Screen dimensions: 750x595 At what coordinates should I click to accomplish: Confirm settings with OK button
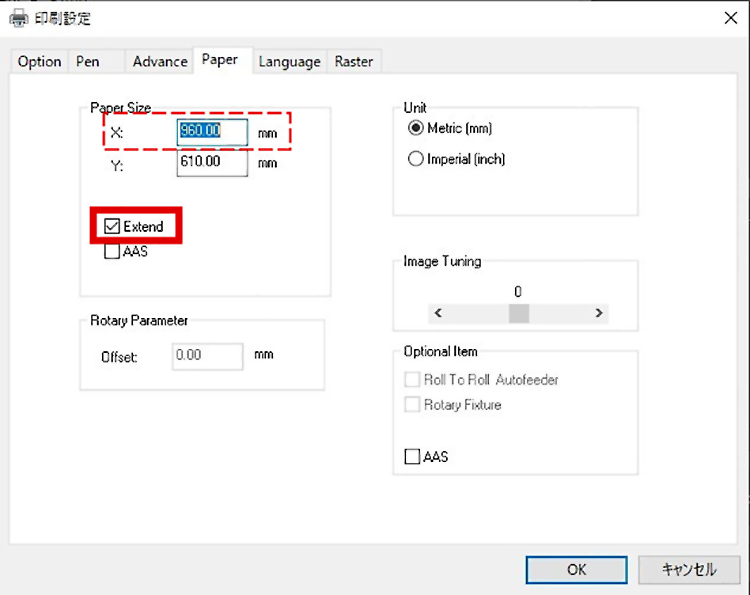pyautogui.click(x=576, y=570)
